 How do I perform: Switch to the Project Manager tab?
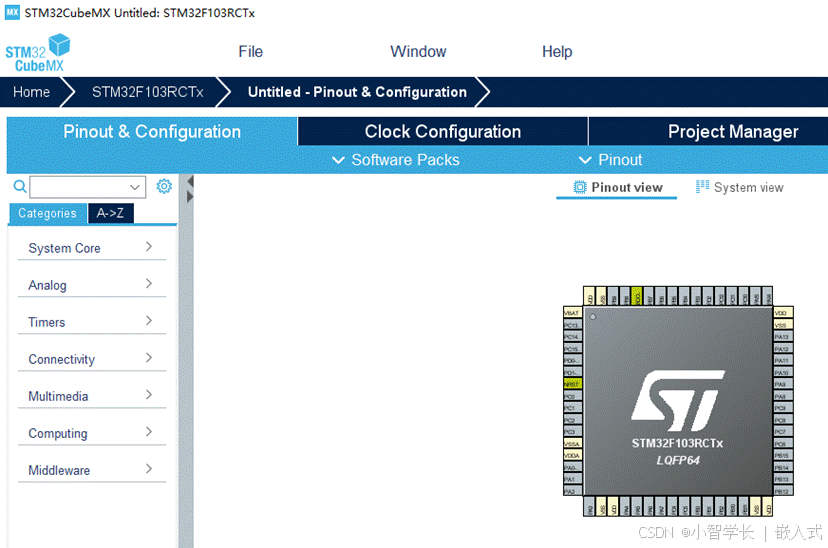733,131
